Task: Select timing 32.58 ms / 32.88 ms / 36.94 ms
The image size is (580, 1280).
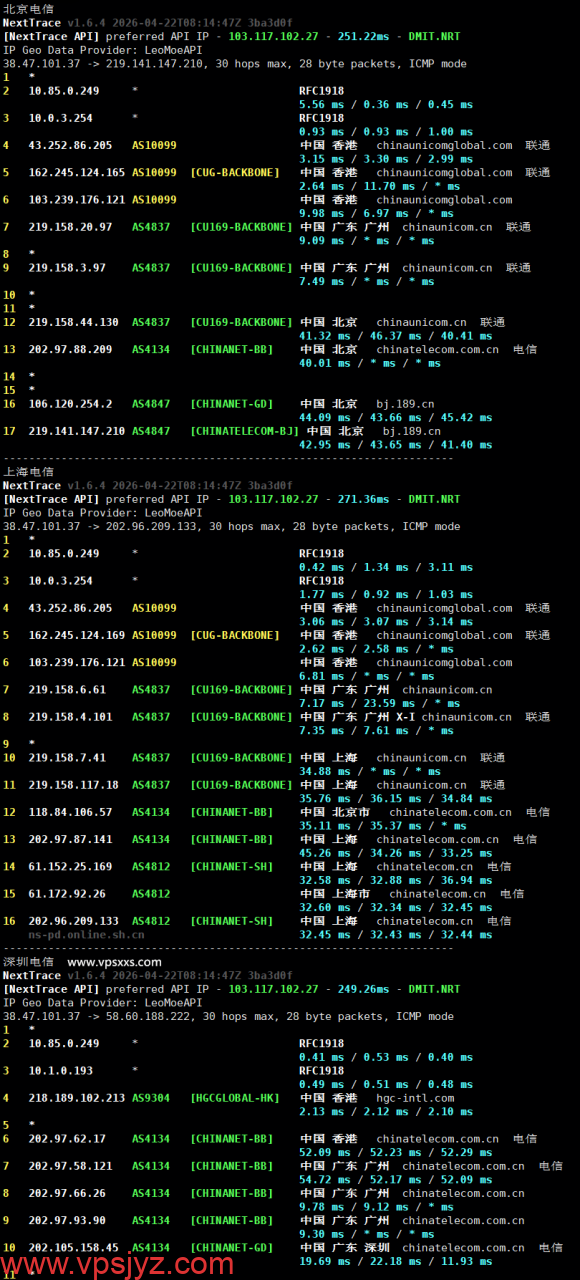Action: pyautogui.click(x=396, y=880)
